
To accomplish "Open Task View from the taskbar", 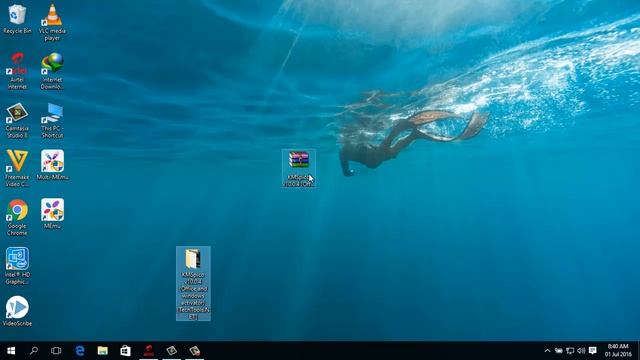I will click(56, 351).
